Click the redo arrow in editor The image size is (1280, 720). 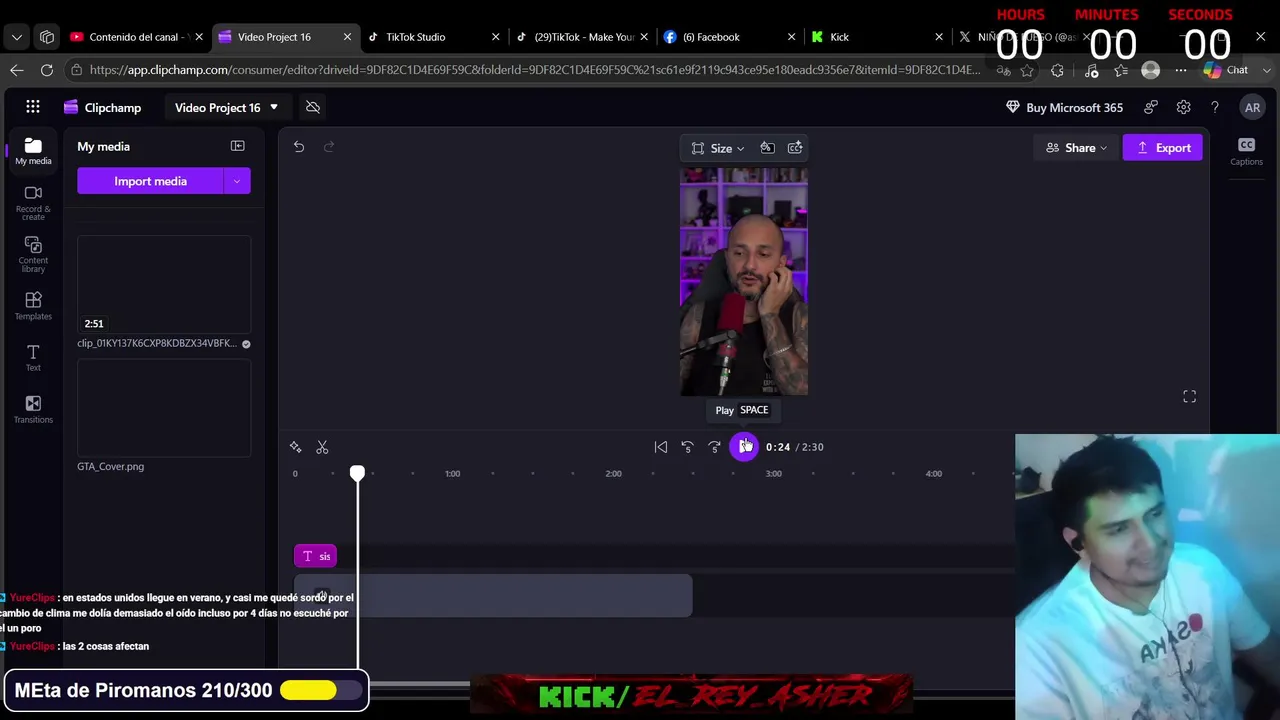[x=329, y=147]
